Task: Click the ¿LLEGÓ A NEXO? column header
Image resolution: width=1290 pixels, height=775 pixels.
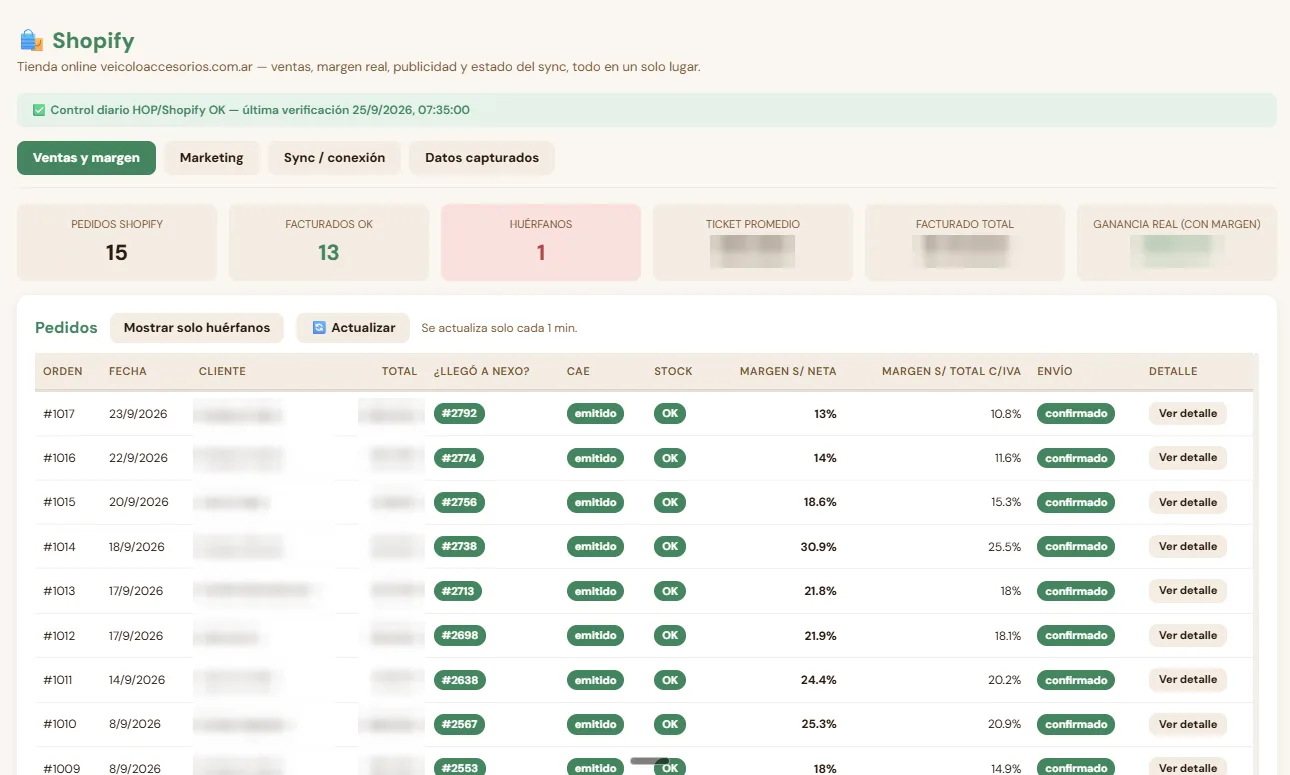Action: (x=482, y=371)
